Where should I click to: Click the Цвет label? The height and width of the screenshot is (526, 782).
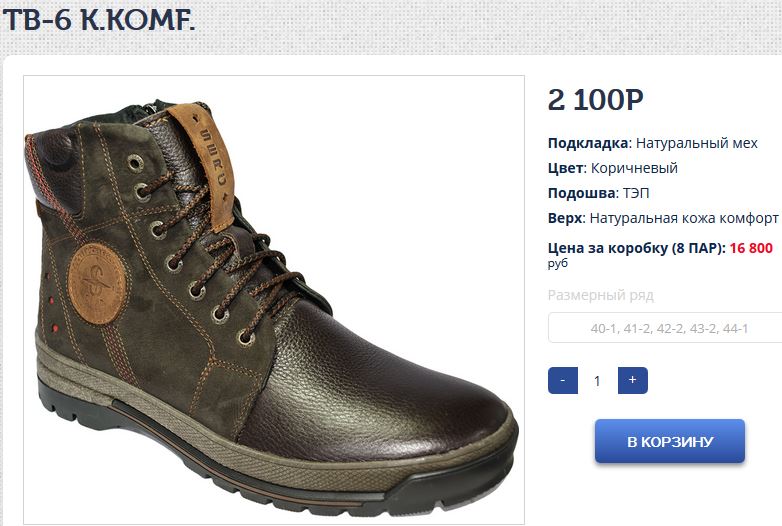563,168
